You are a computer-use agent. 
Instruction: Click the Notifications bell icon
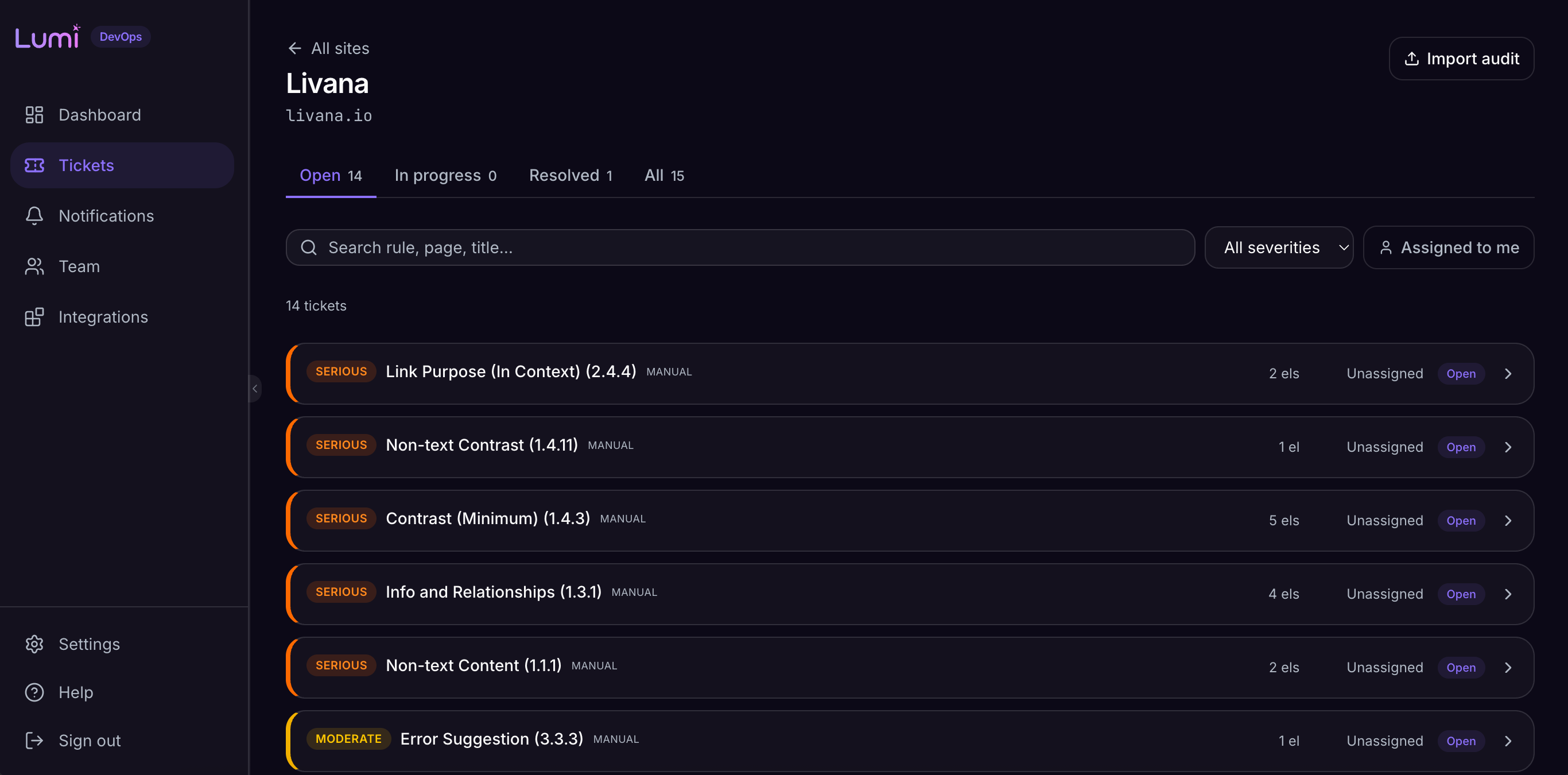[34, 215]
